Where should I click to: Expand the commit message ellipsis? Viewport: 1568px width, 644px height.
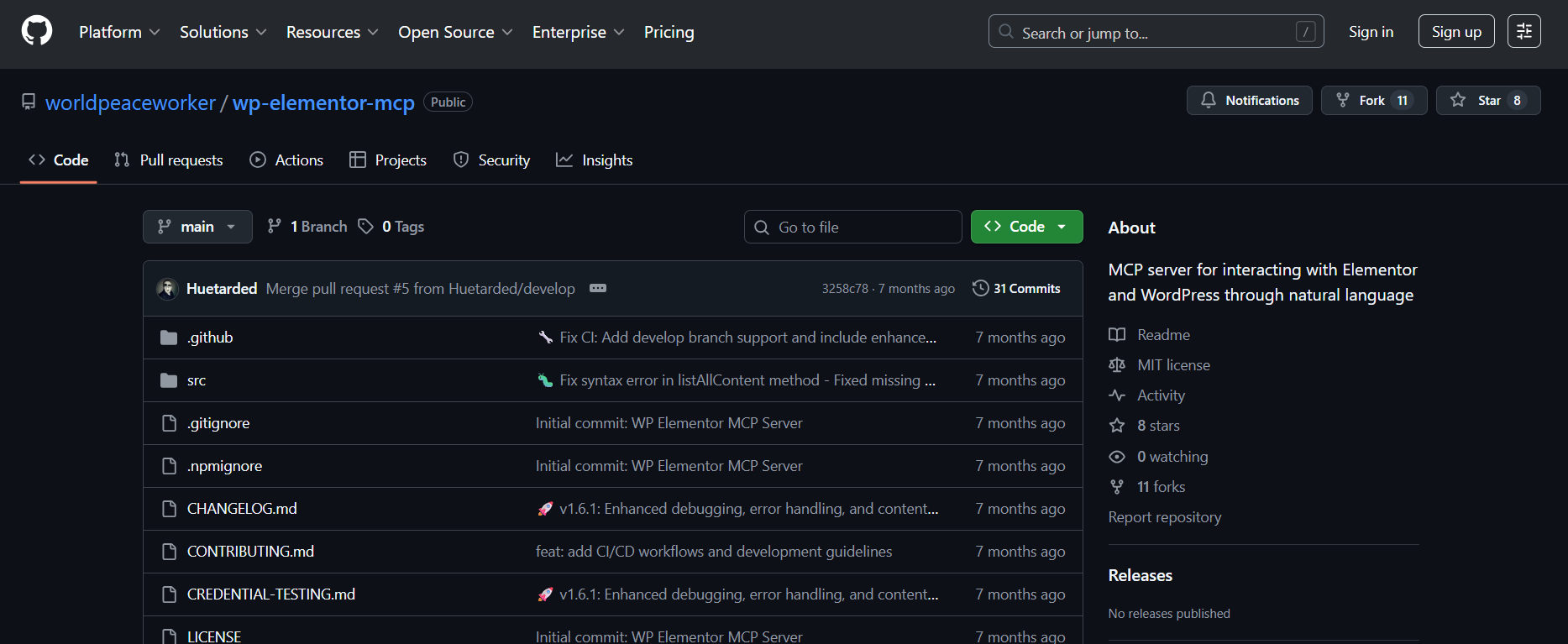(598, 288)
